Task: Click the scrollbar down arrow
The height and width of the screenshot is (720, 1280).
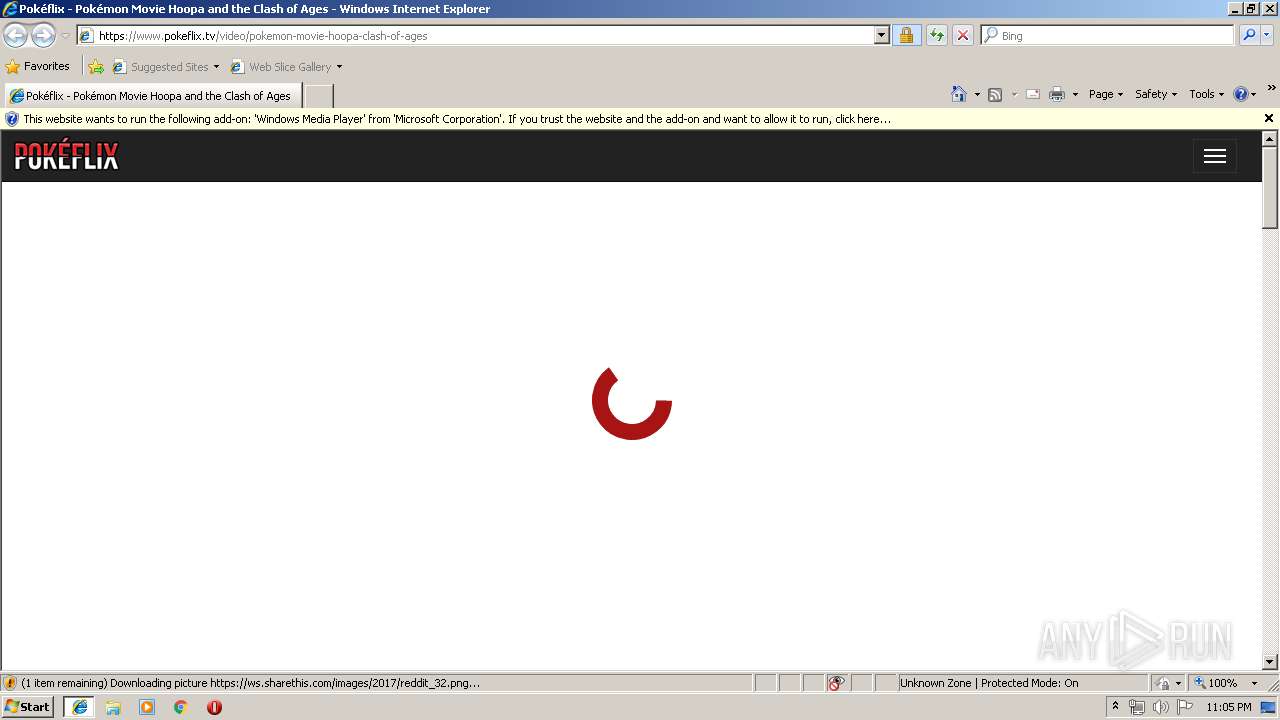Action: coord(1270,662)
